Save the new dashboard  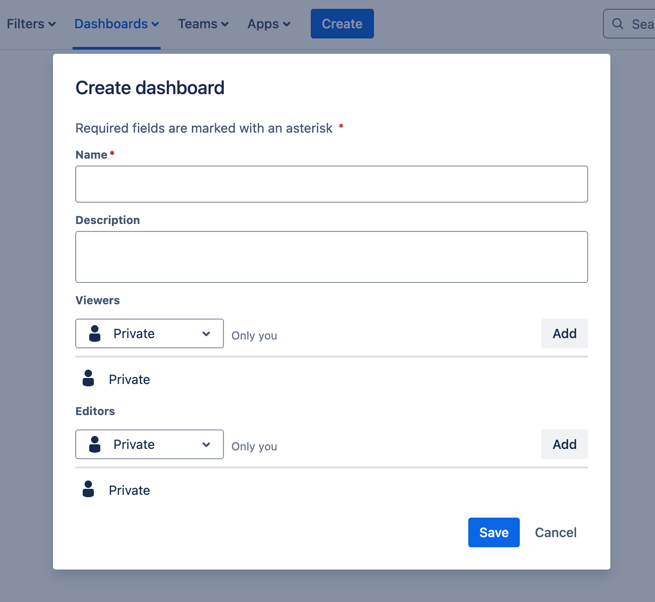pos(493,533)
